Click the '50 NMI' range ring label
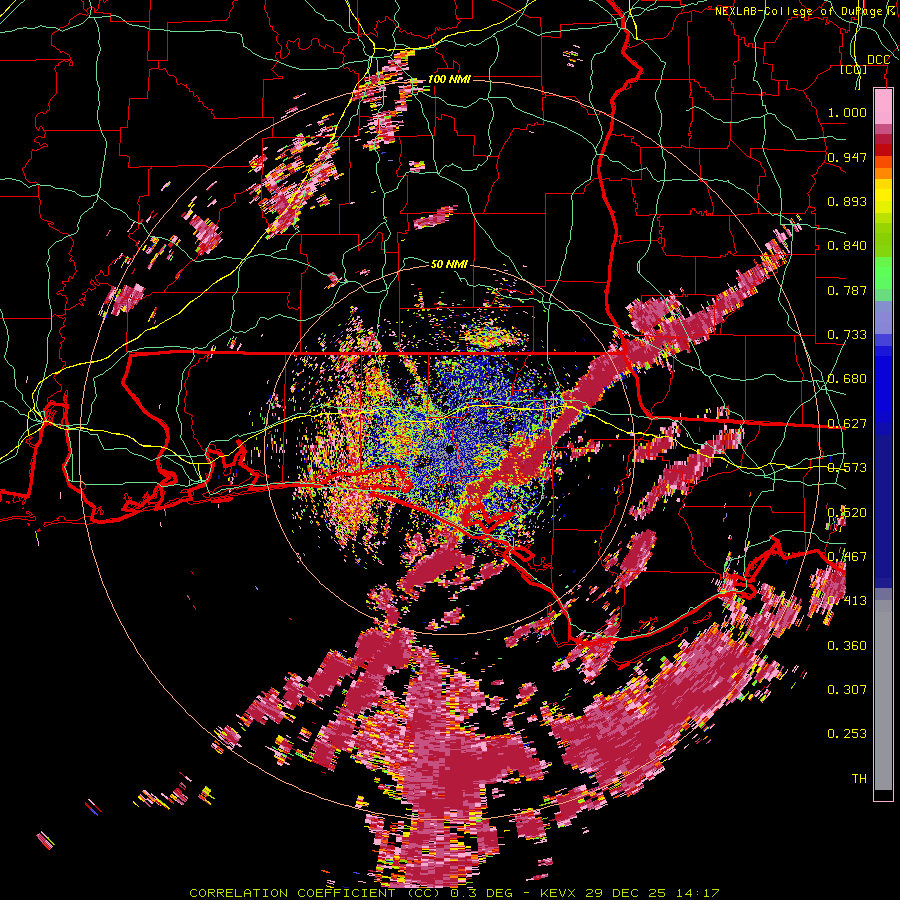The height and width of the screenshot is (900, 900). (449, 264)
